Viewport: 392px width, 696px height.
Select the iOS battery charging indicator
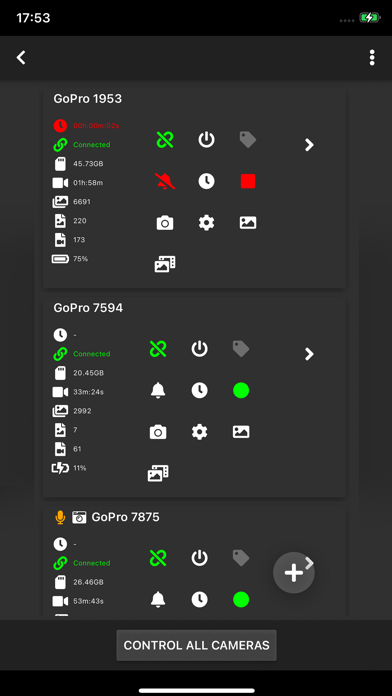click(x=369, y=18)
